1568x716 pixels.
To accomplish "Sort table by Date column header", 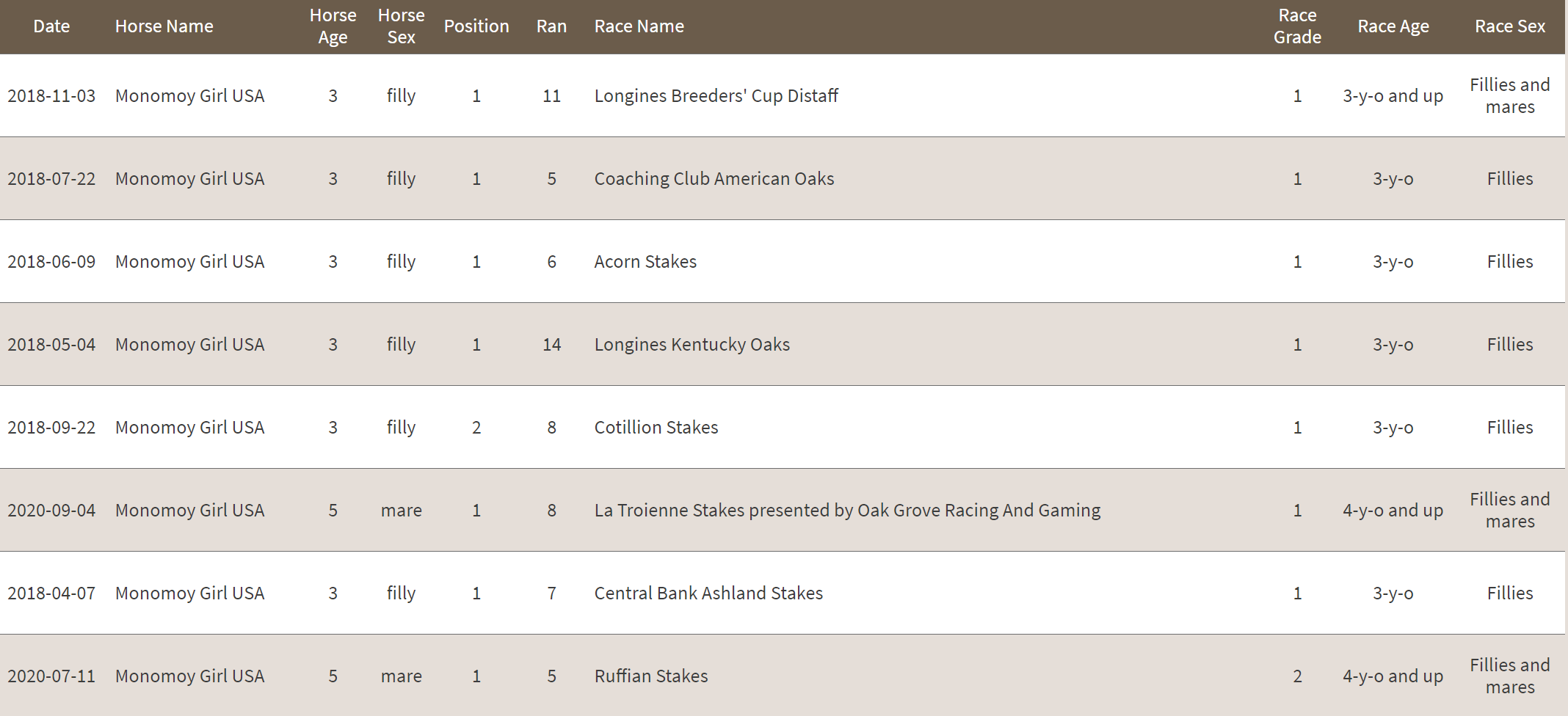I will click(x=51, y=26).
